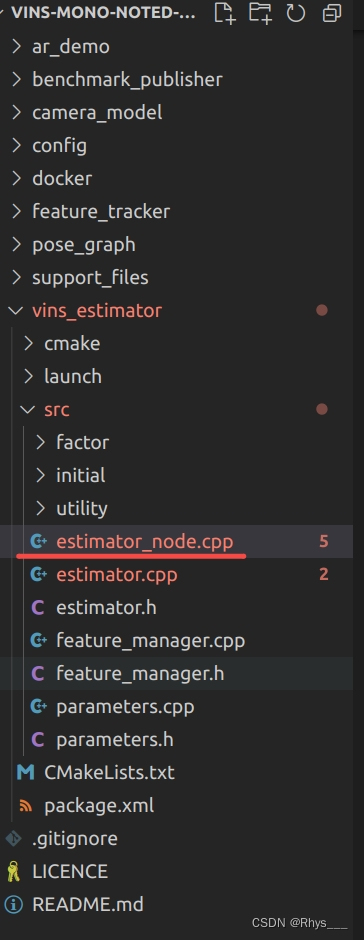Viewport: 364px width, 940px height.
Task: Collapse all folders in Explorer
Action: point(332,13)
